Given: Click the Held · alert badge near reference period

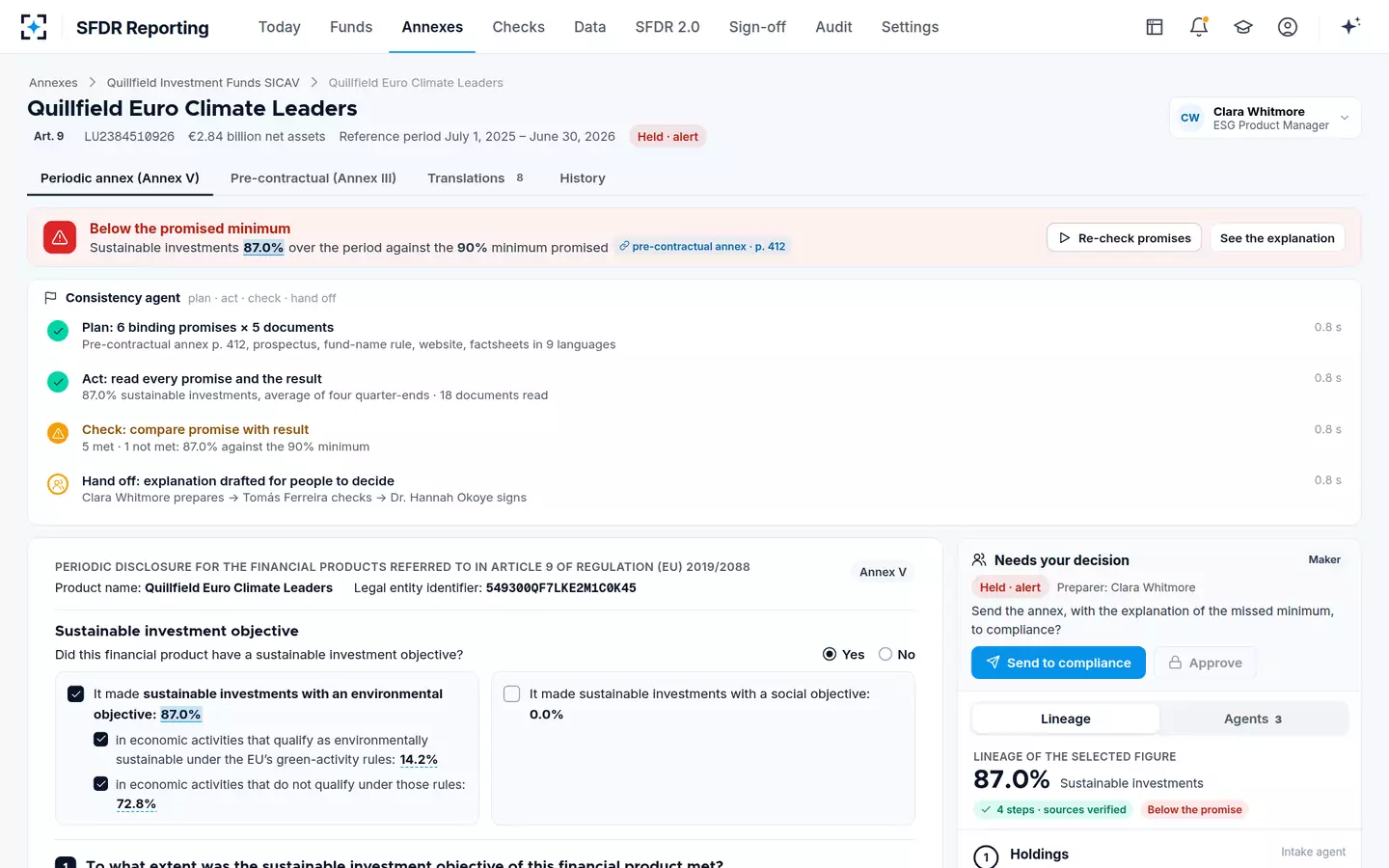Looking at the screenshot, I should pyautogui.click(x=667, y=137).
